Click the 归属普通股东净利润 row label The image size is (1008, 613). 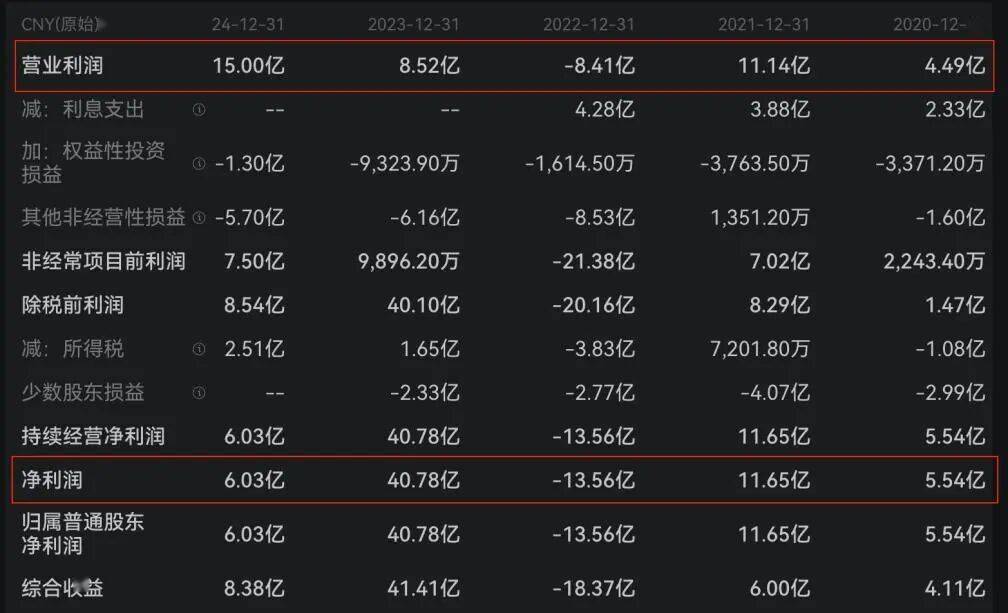(x=83, y=534)
